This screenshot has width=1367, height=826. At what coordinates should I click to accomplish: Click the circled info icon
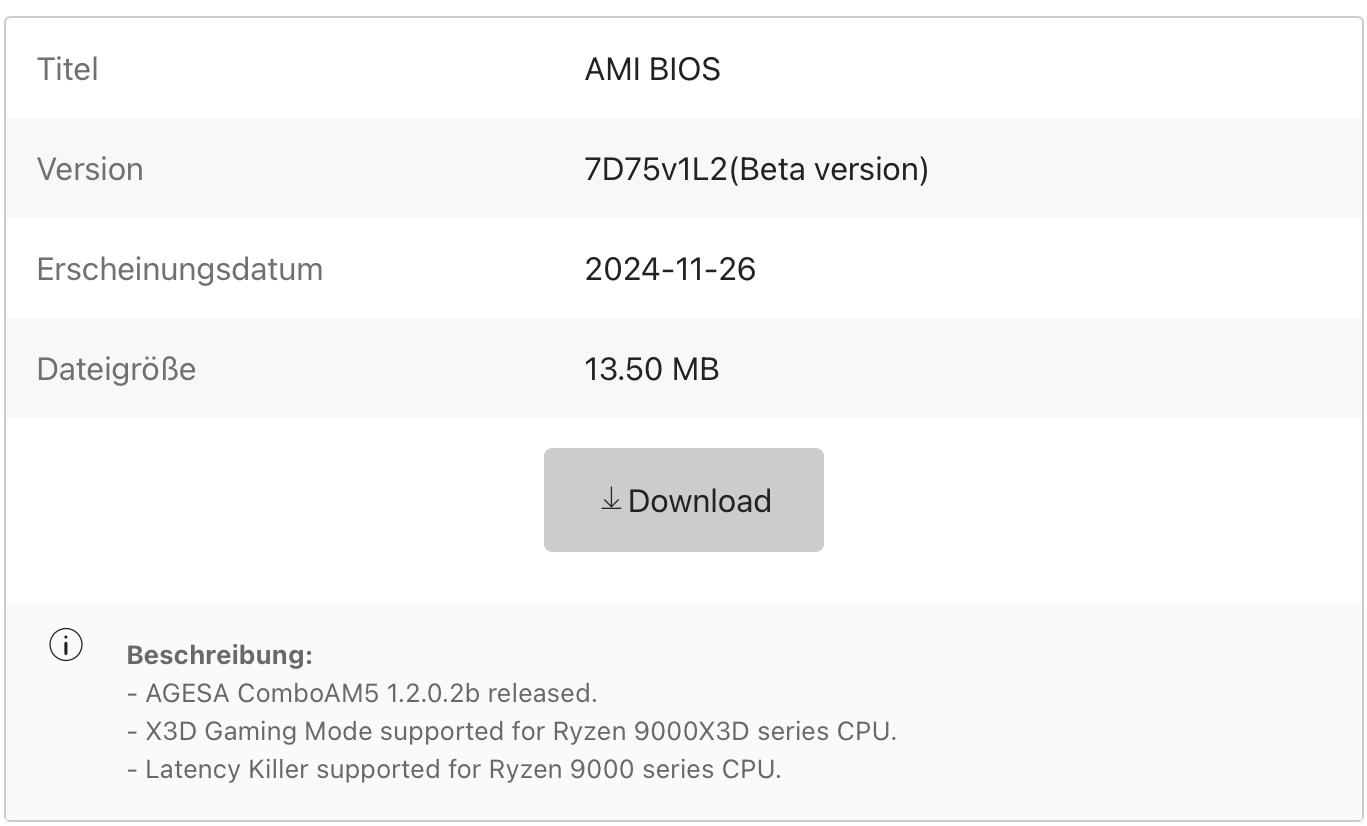(x=66, y=646)
